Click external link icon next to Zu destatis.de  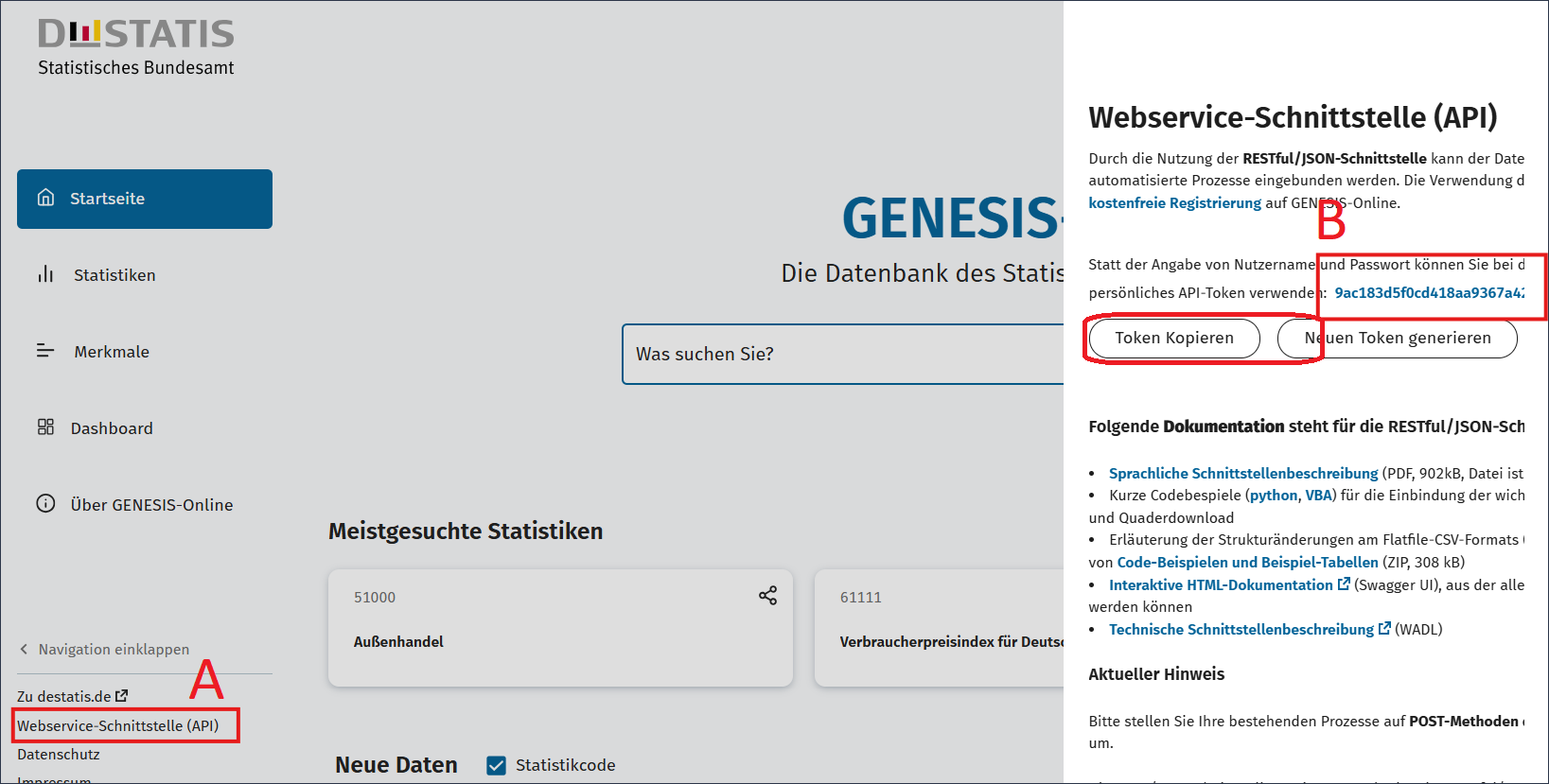pyautogui.click(x=122, y=696)
